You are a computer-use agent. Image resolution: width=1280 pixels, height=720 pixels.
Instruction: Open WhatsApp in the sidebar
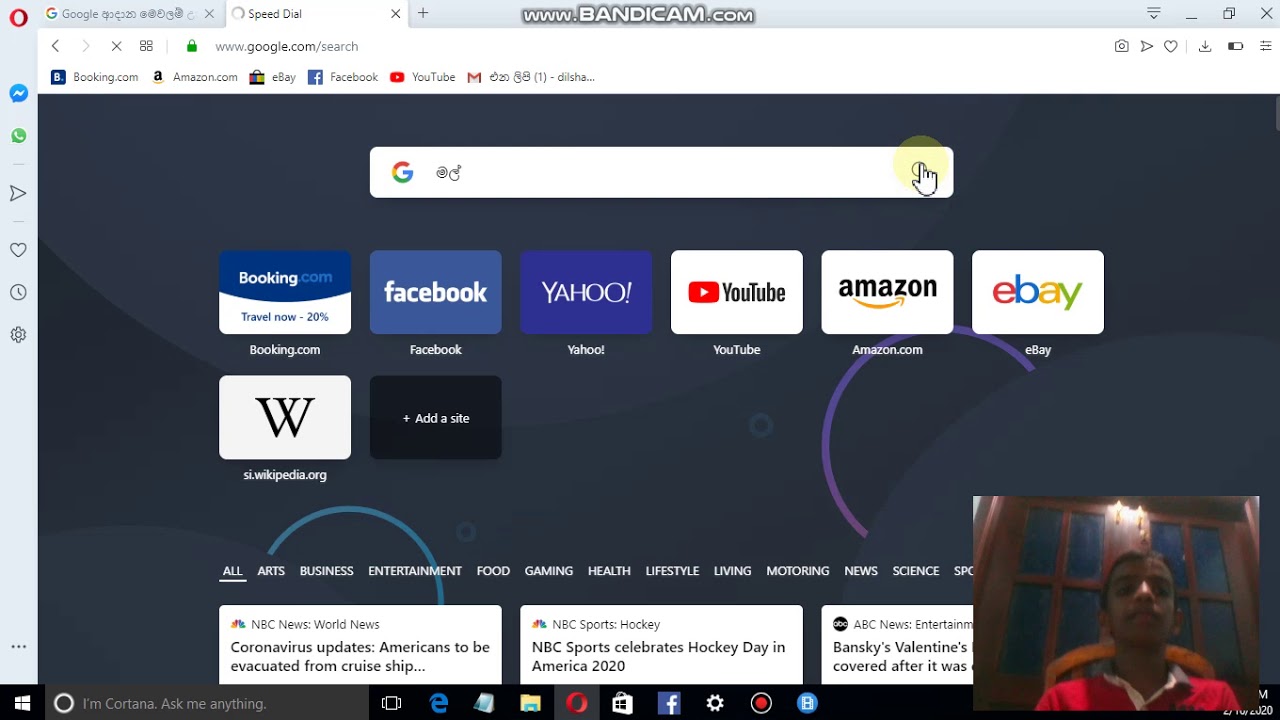point(18,136)
